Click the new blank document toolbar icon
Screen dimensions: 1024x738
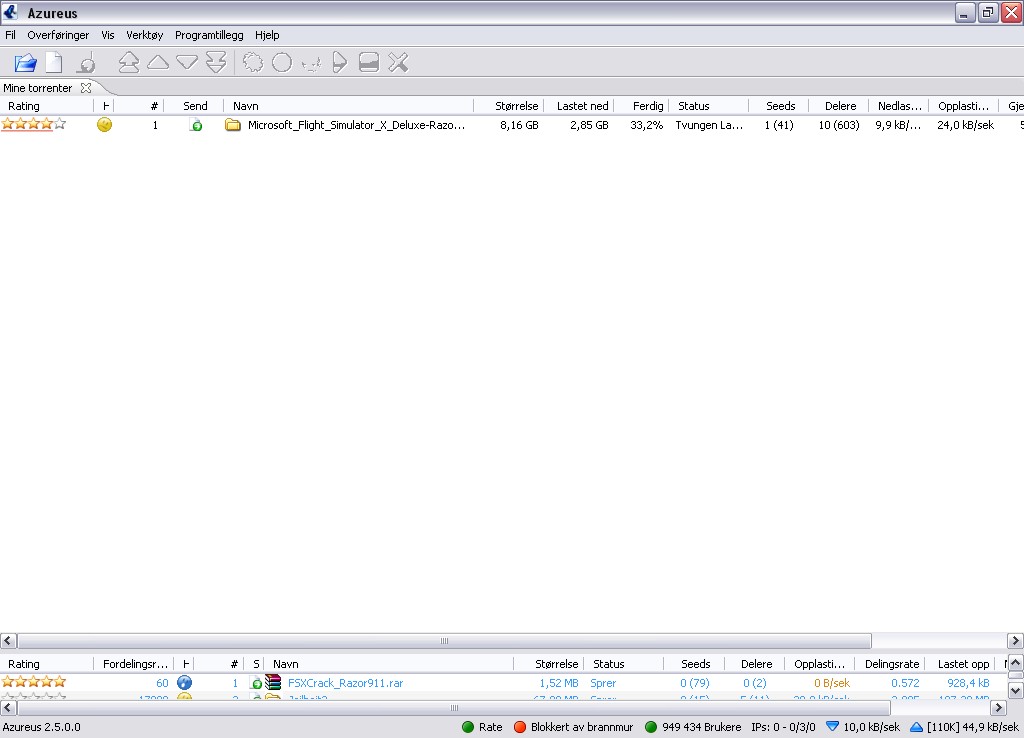[x=53, y=63]
